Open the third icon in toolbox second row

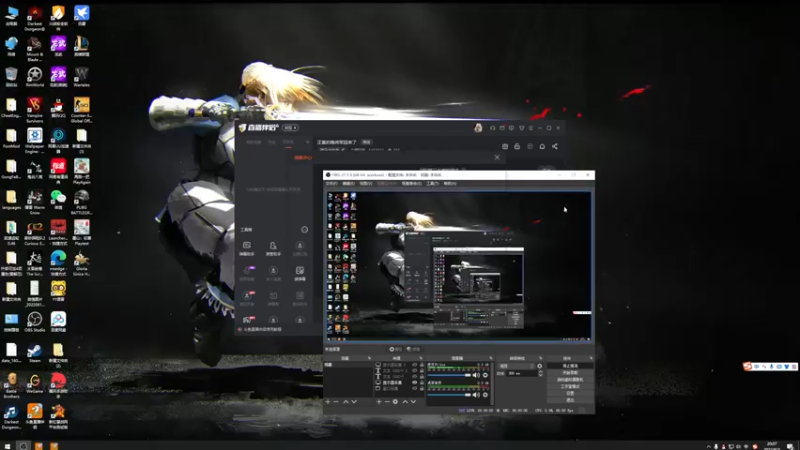(300, 272)
